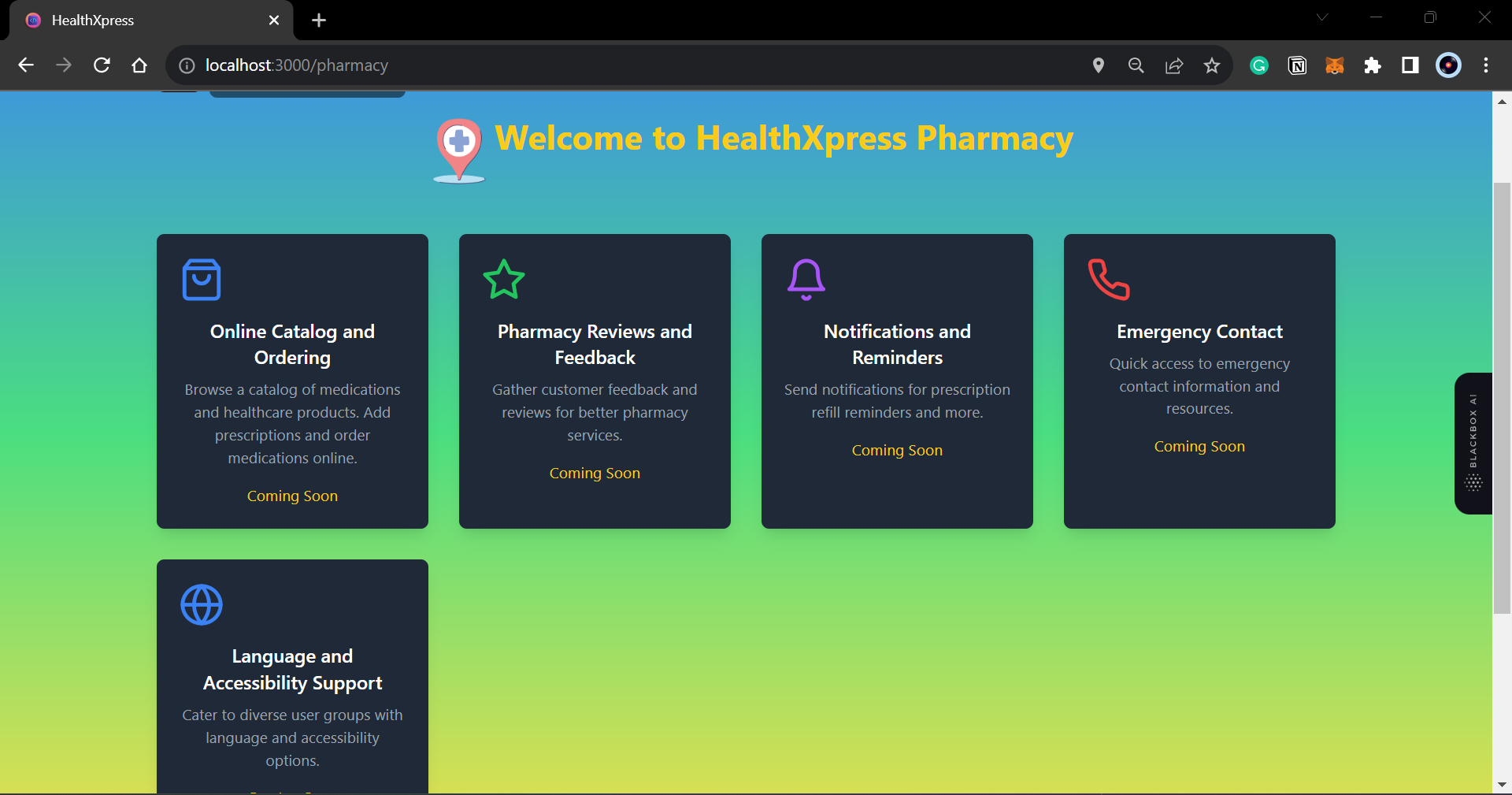This screenshot has width=1512, height=795.
Task: View site information icon in address bar
Action: (187, 65)
